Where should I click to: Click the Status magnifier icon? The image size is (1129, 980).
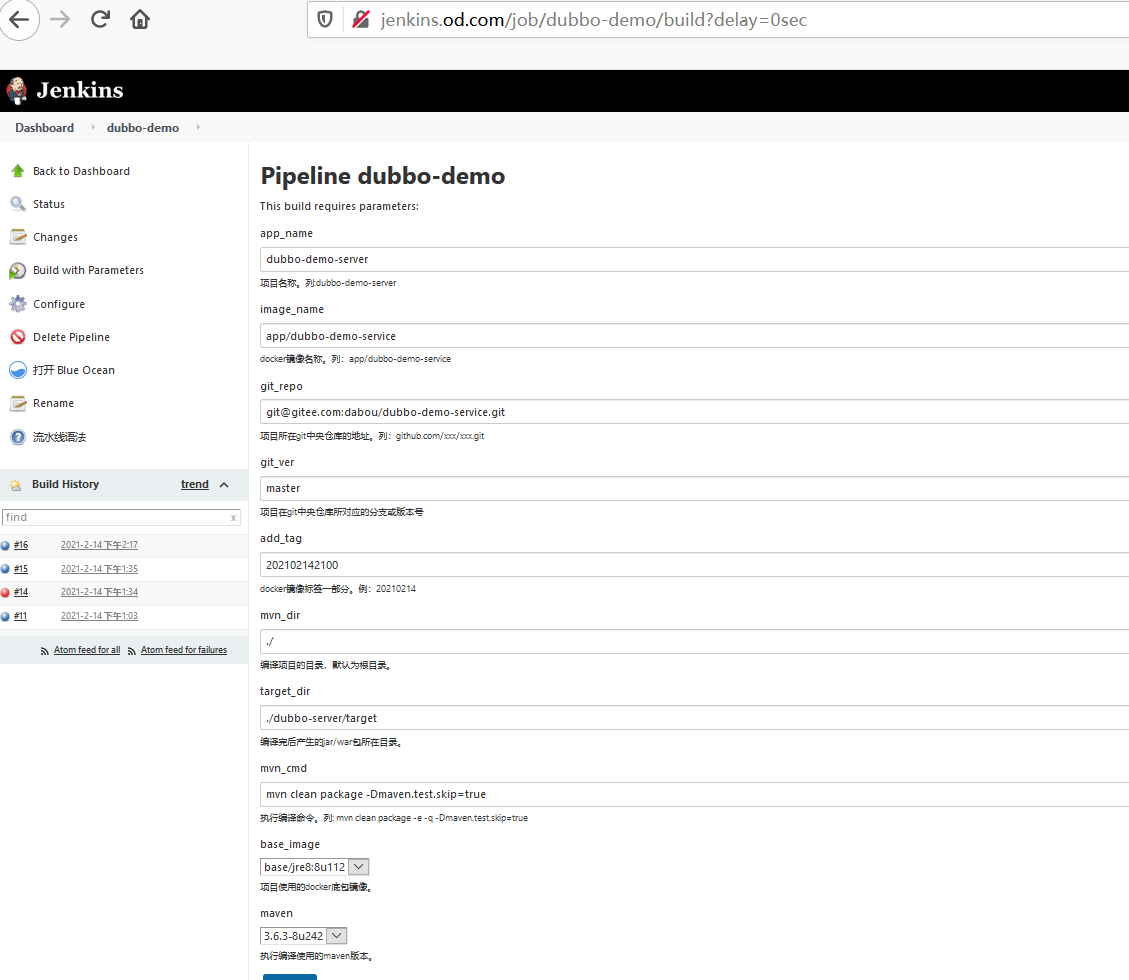[18, 204]
